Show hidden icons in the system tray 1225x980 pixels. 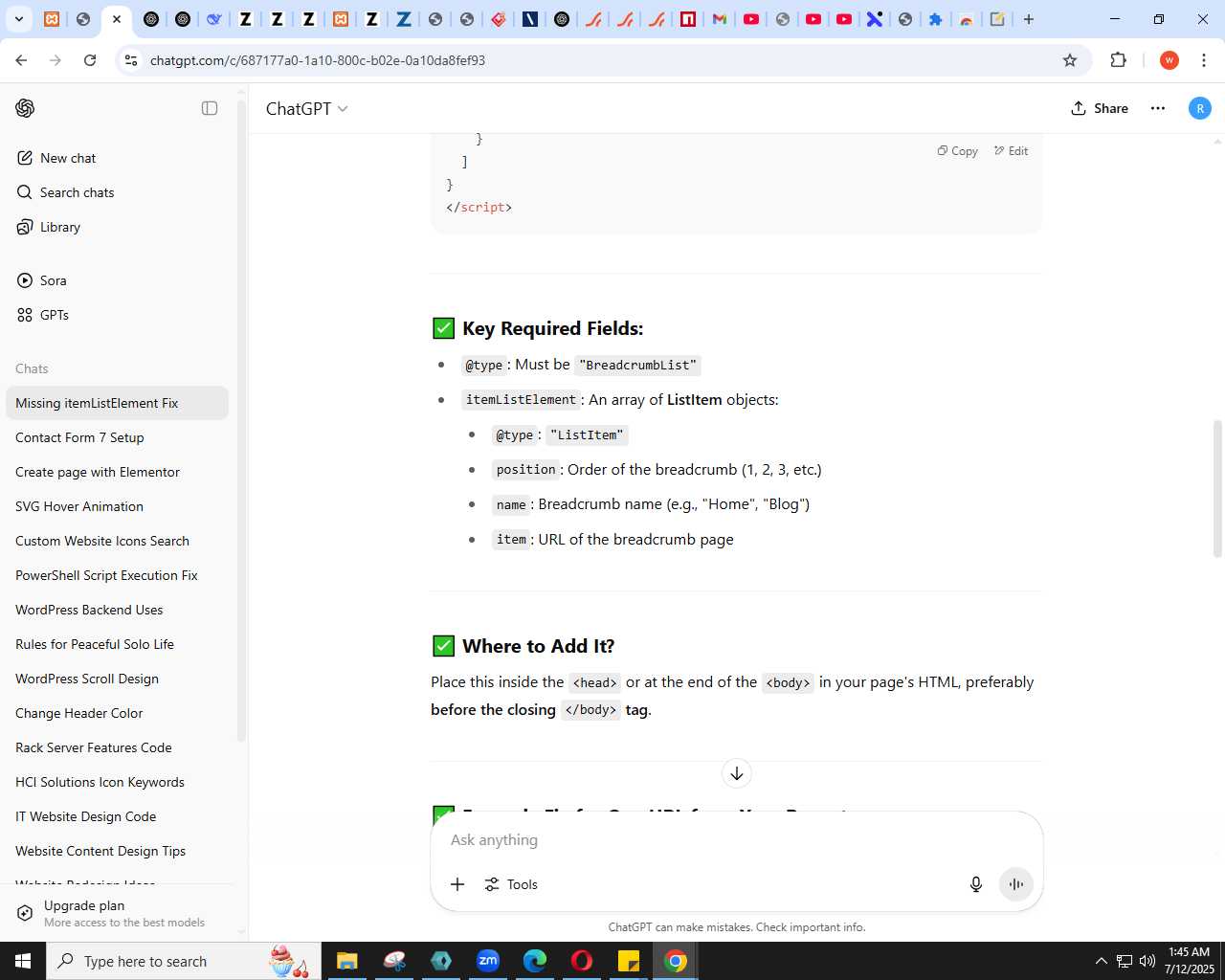[1101, 961]
